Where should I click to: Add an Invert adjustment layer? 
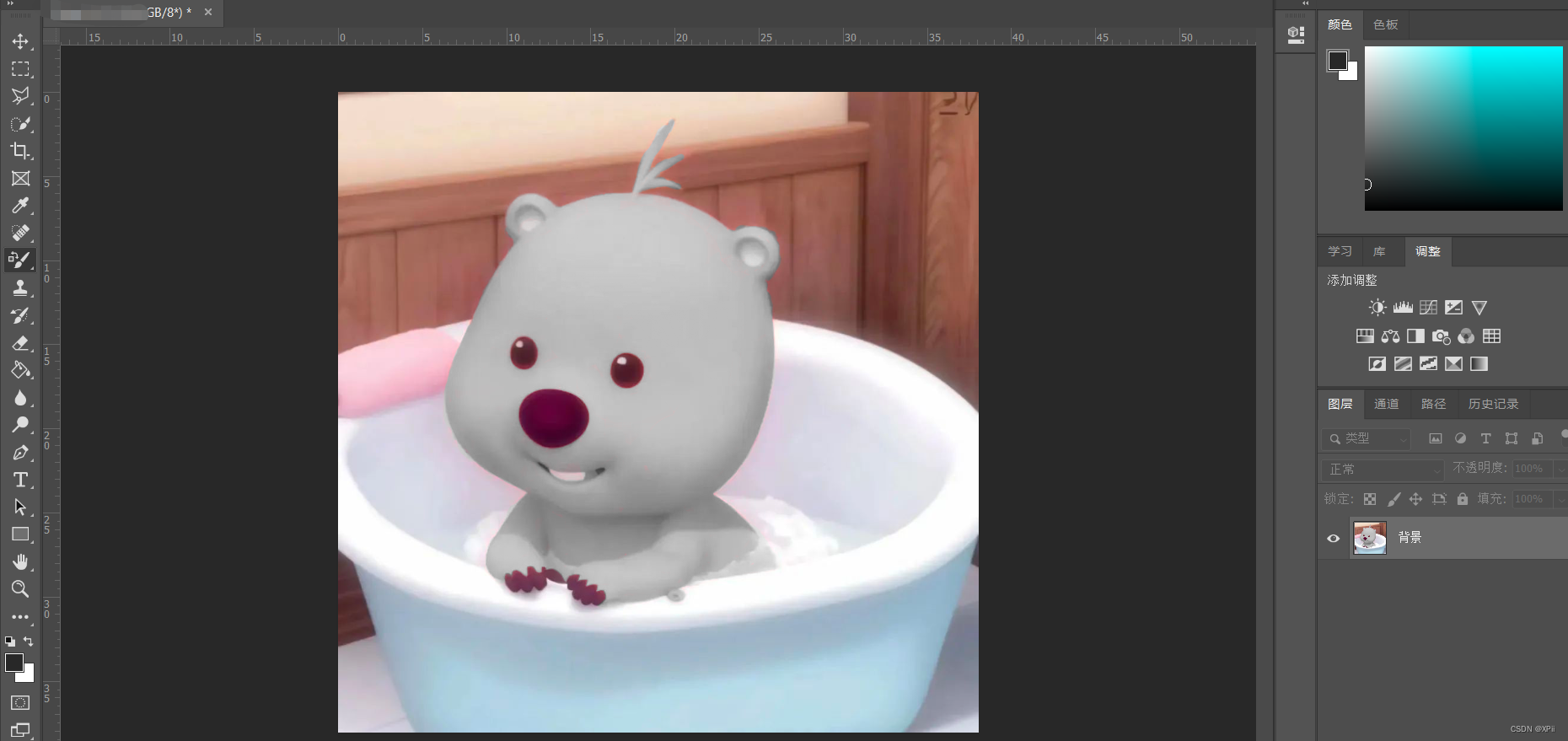point(1377,364)
